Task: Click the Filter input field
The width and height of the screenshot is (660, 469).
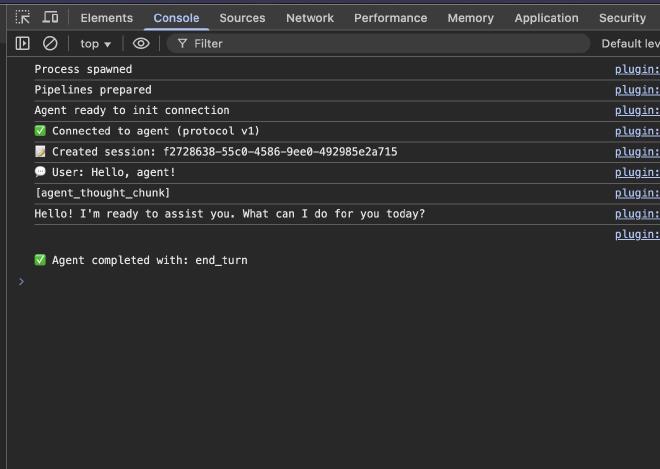Action: 380,44
